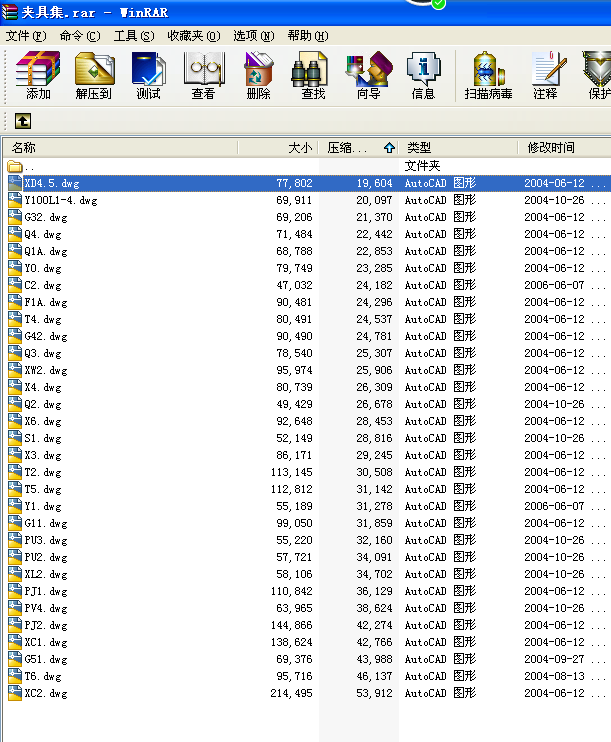Open the 选项(N) menu
This screenshot has width=611, height=742.
[254, 36]
